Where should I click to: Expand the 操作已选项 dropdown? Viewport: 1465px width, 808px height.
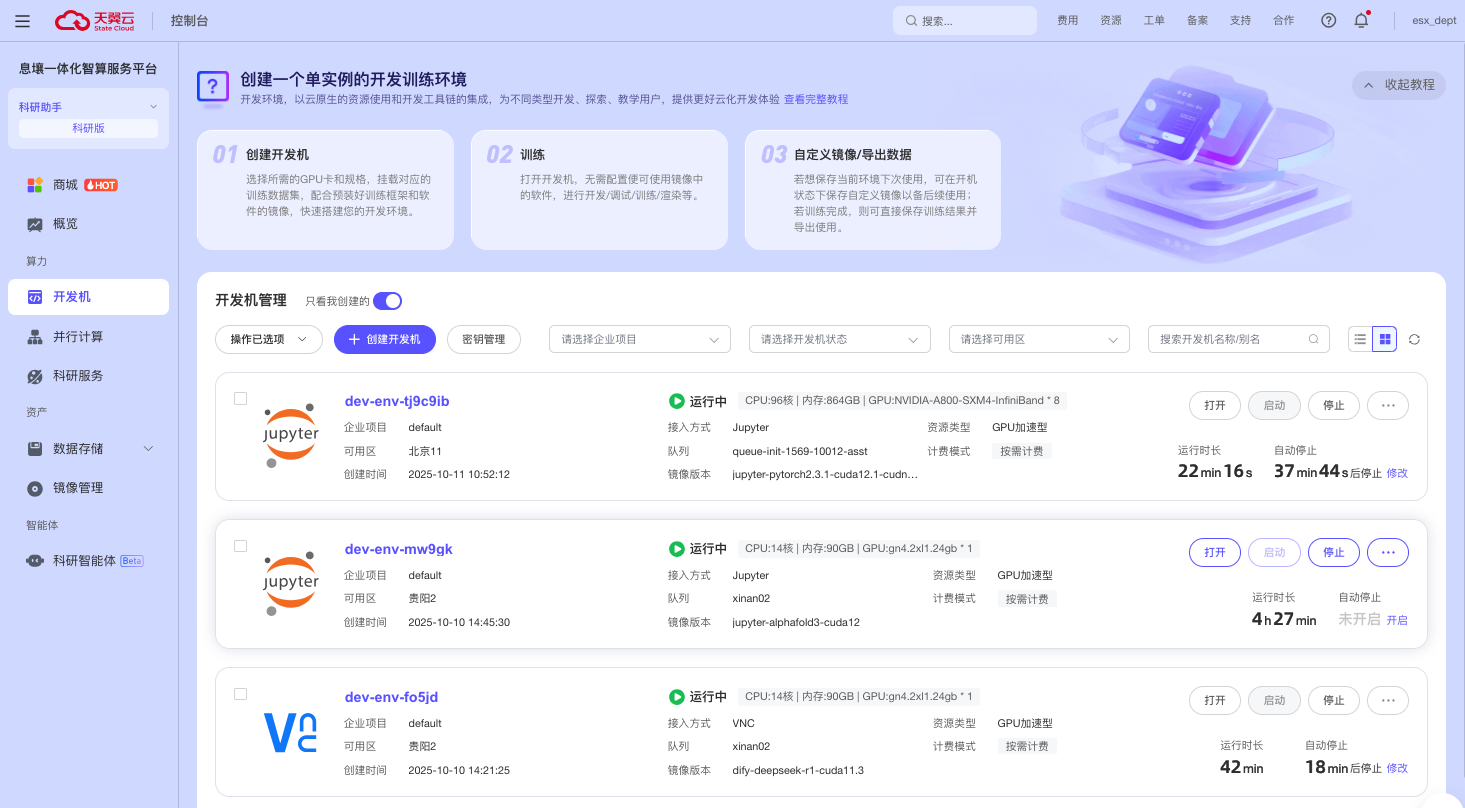(x=268, y=339)
